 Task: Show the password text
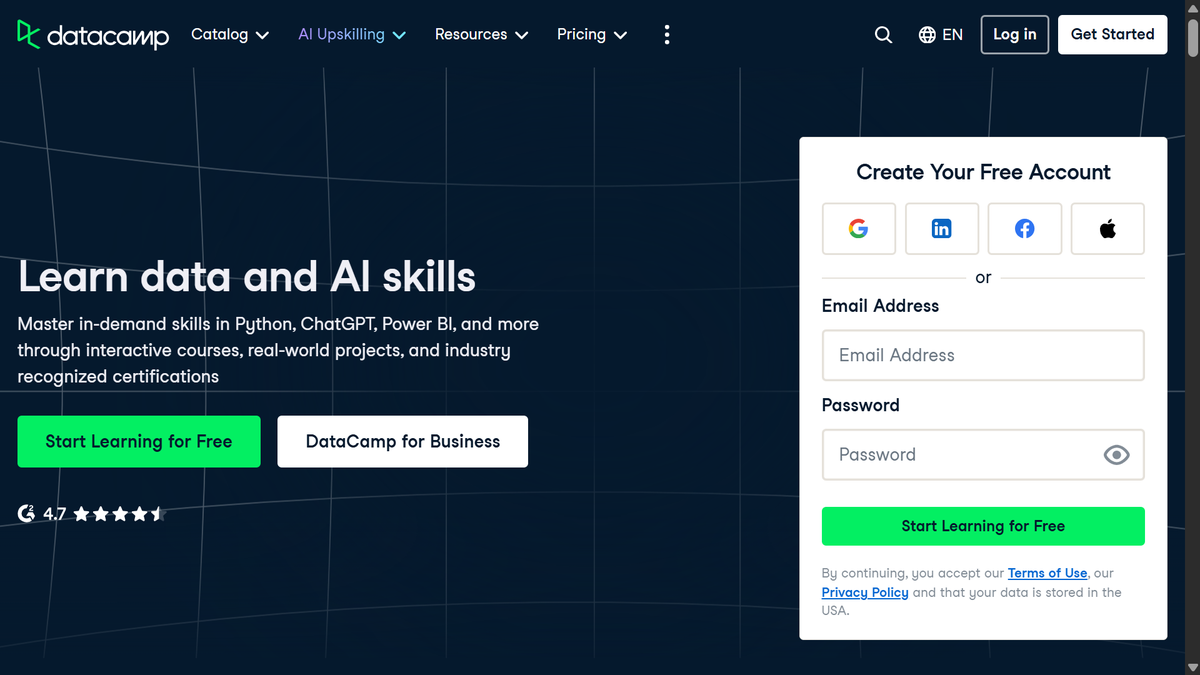point(1117,455)
